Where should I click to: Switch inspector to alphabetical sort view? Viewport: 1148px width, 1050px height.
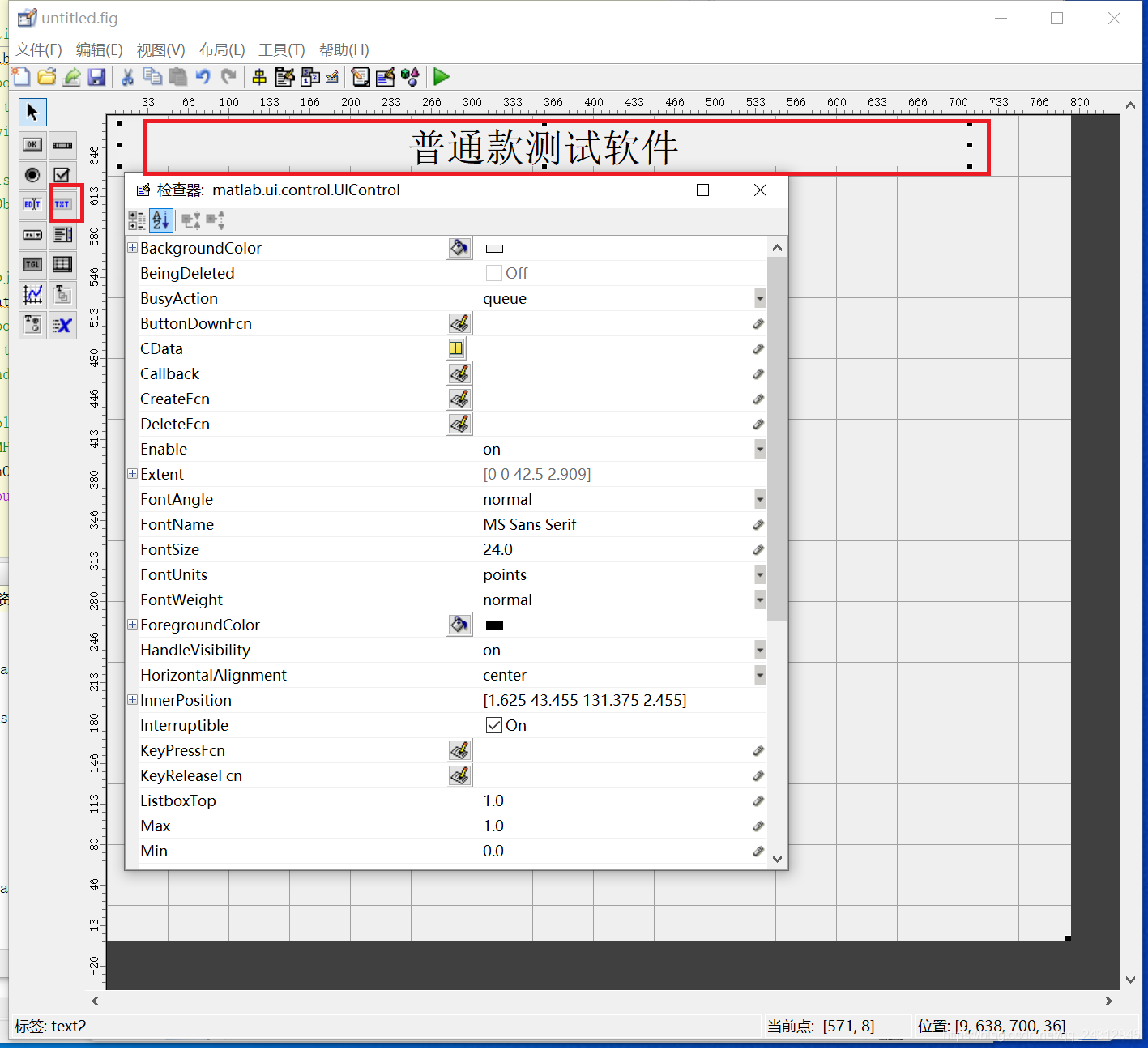tap(160, 220)
